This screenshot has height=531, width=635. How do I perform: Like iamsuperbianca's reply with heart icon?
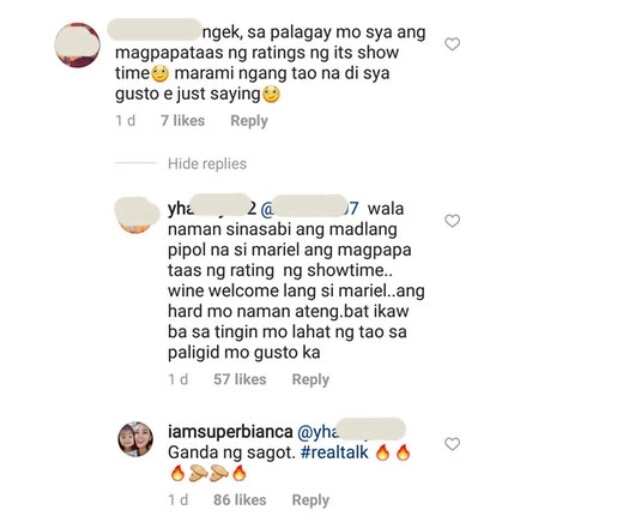click(452, 444)
